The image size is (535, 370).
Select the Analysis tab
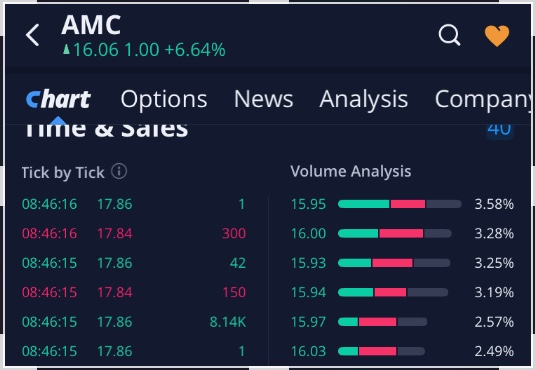[364, 100]
